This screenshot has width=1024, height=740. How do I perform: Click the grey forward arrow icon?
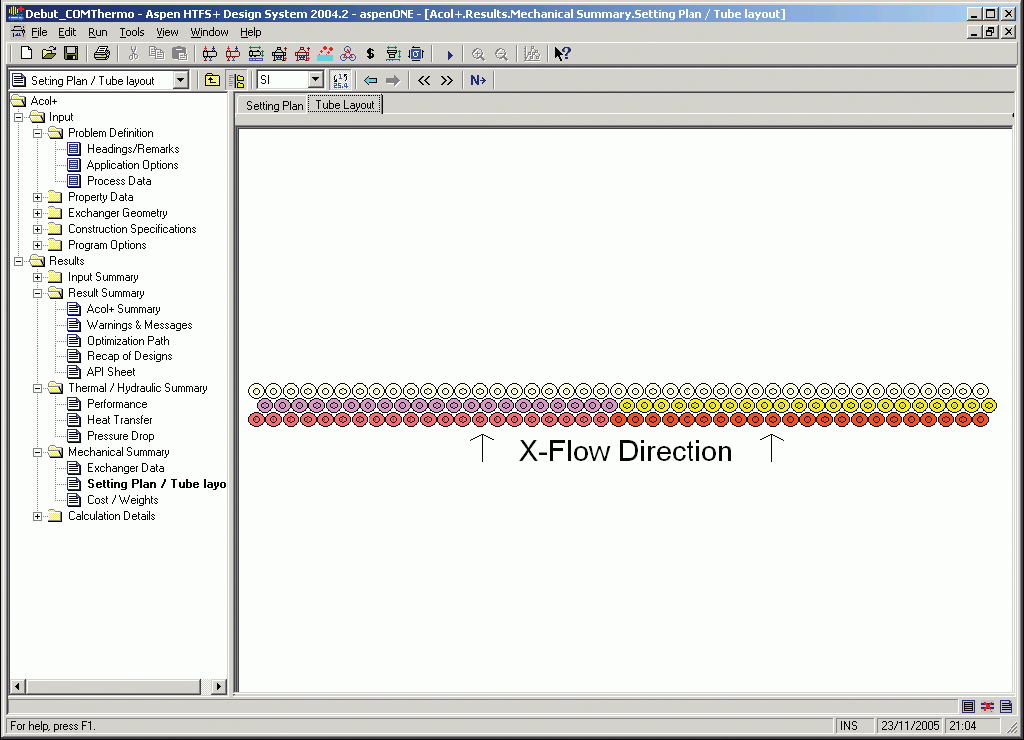click(x=392, y=80)
